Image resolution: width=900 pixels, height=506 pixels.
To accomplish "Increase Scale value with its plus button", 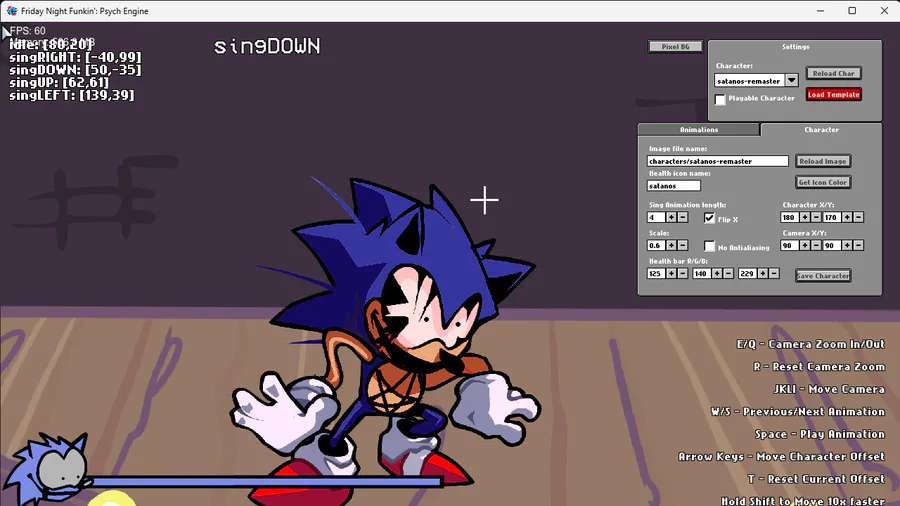I will pos(671,246).
